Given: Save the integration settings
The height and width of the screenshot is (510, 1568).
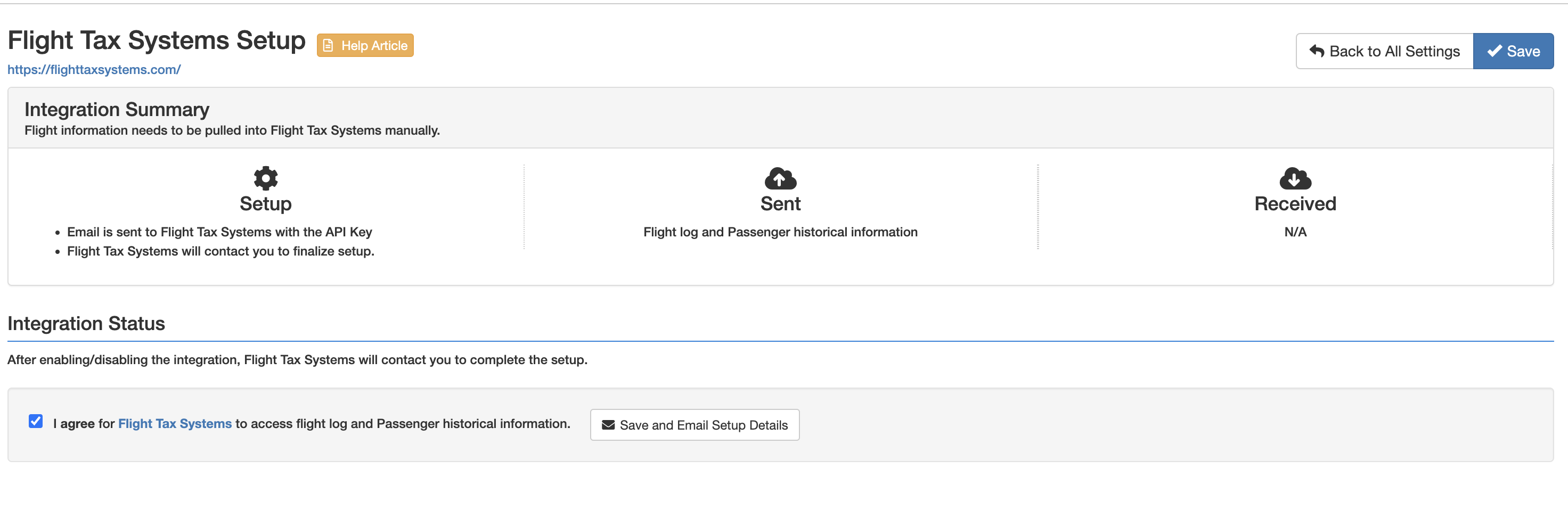Looking at the screenshot, I should (x=1513, y=51).
